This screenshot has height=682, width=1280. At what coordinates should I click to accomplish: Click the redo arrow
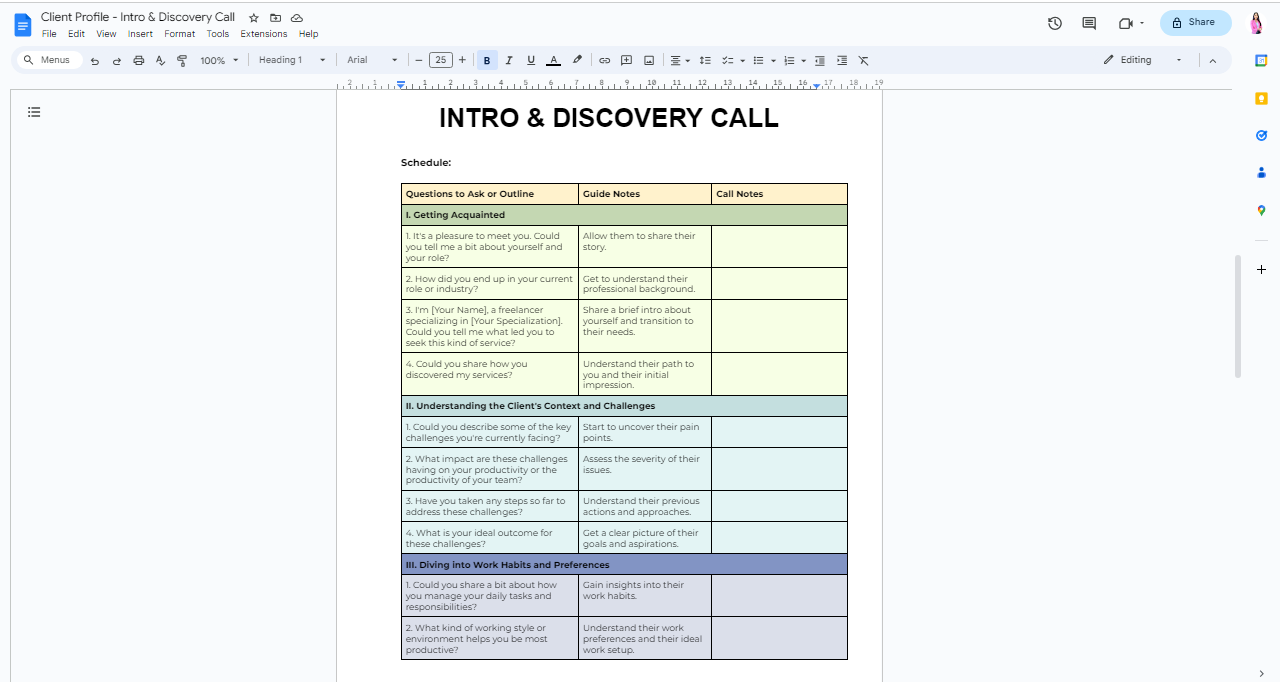[117, 60]
